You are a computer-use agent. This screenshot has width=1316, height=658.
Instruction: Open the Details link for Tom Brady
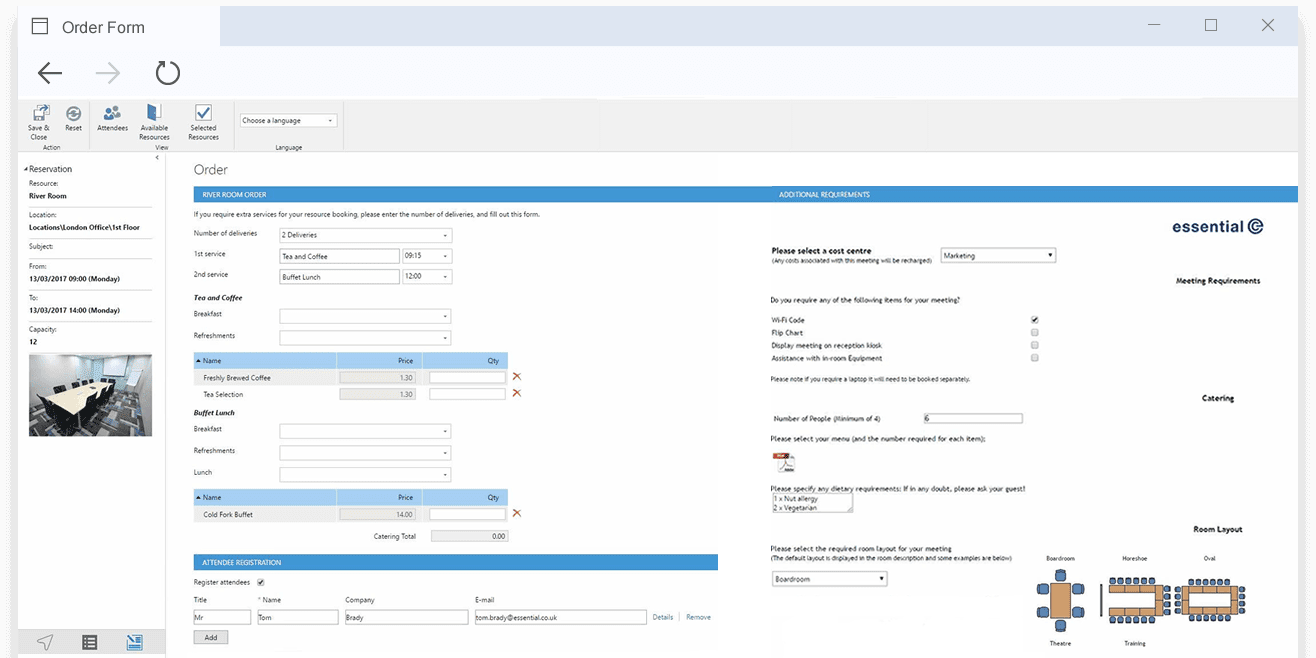click(x=662, y=617)
